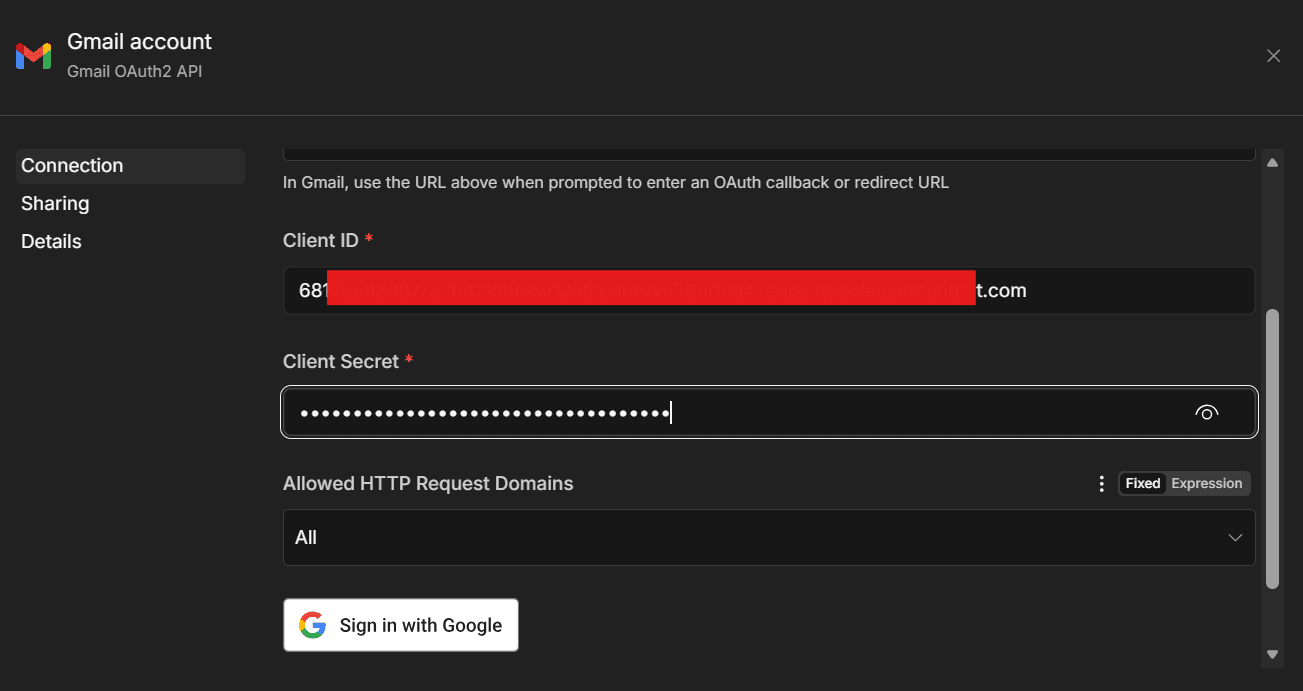Click the scrollbar up arrow
This screenshot has width=1303, height=691.
coord(1272,162)
